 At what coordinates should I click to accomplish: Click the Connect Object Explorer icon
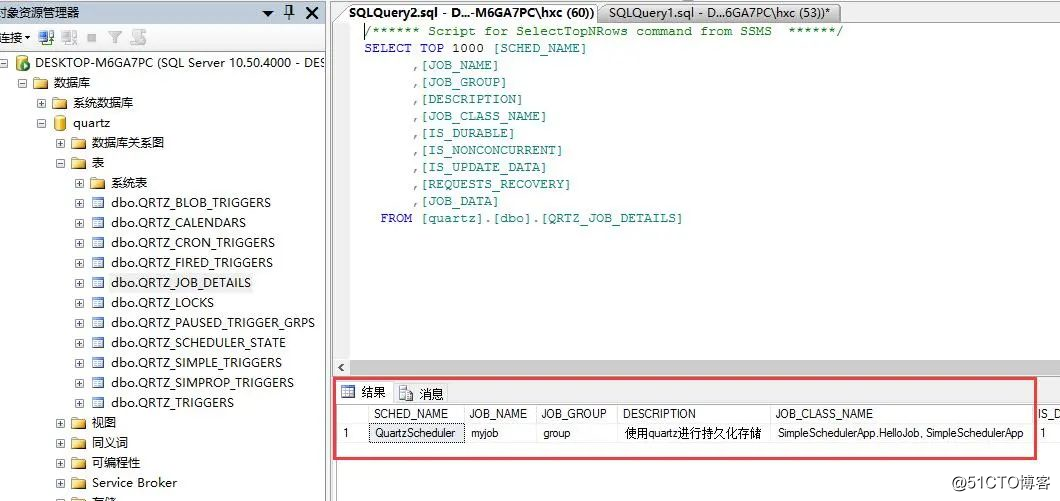click(x=46, y=37)
